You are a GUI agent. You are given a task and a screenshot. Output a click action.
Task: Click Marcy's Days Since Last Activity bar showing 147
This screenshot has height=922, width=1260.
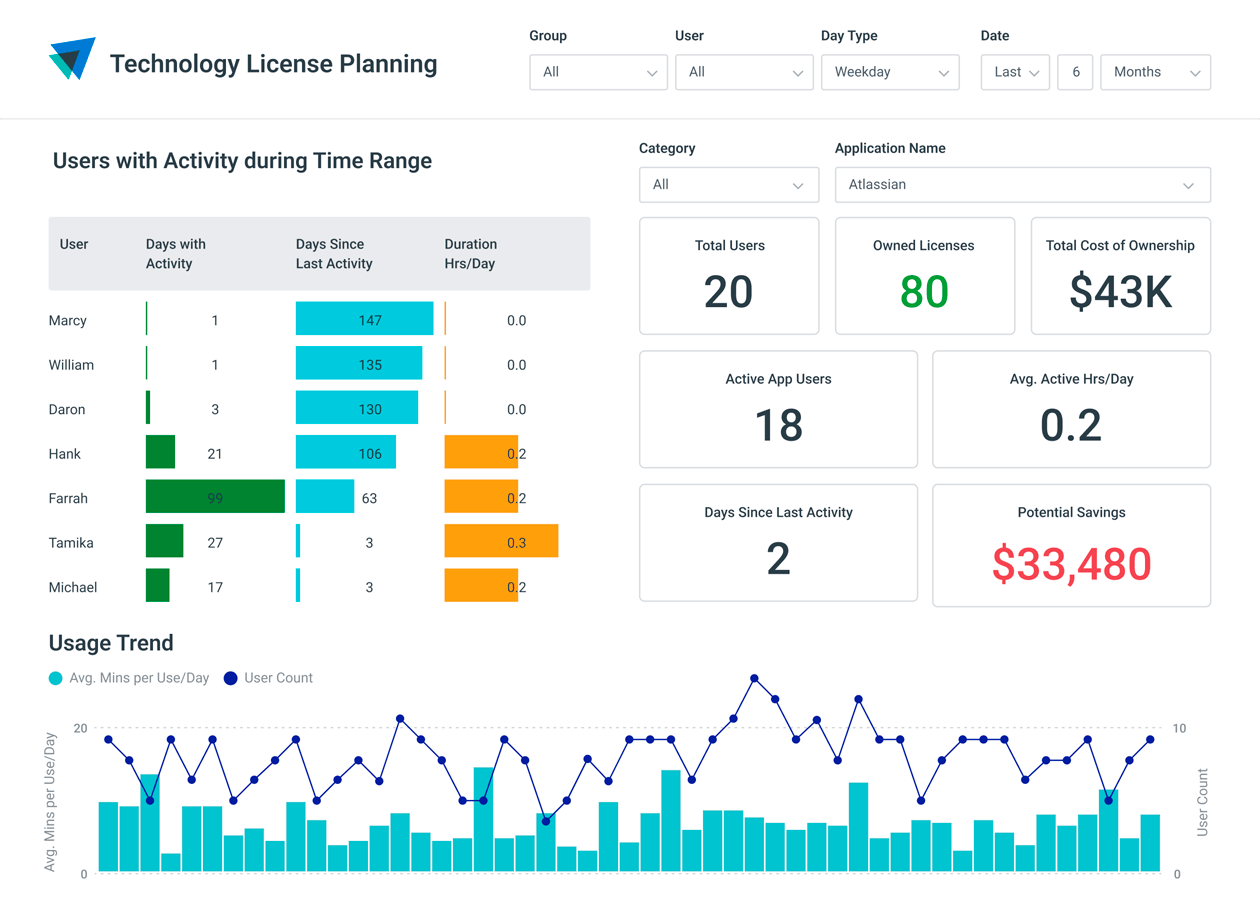[x=364, y=318]
